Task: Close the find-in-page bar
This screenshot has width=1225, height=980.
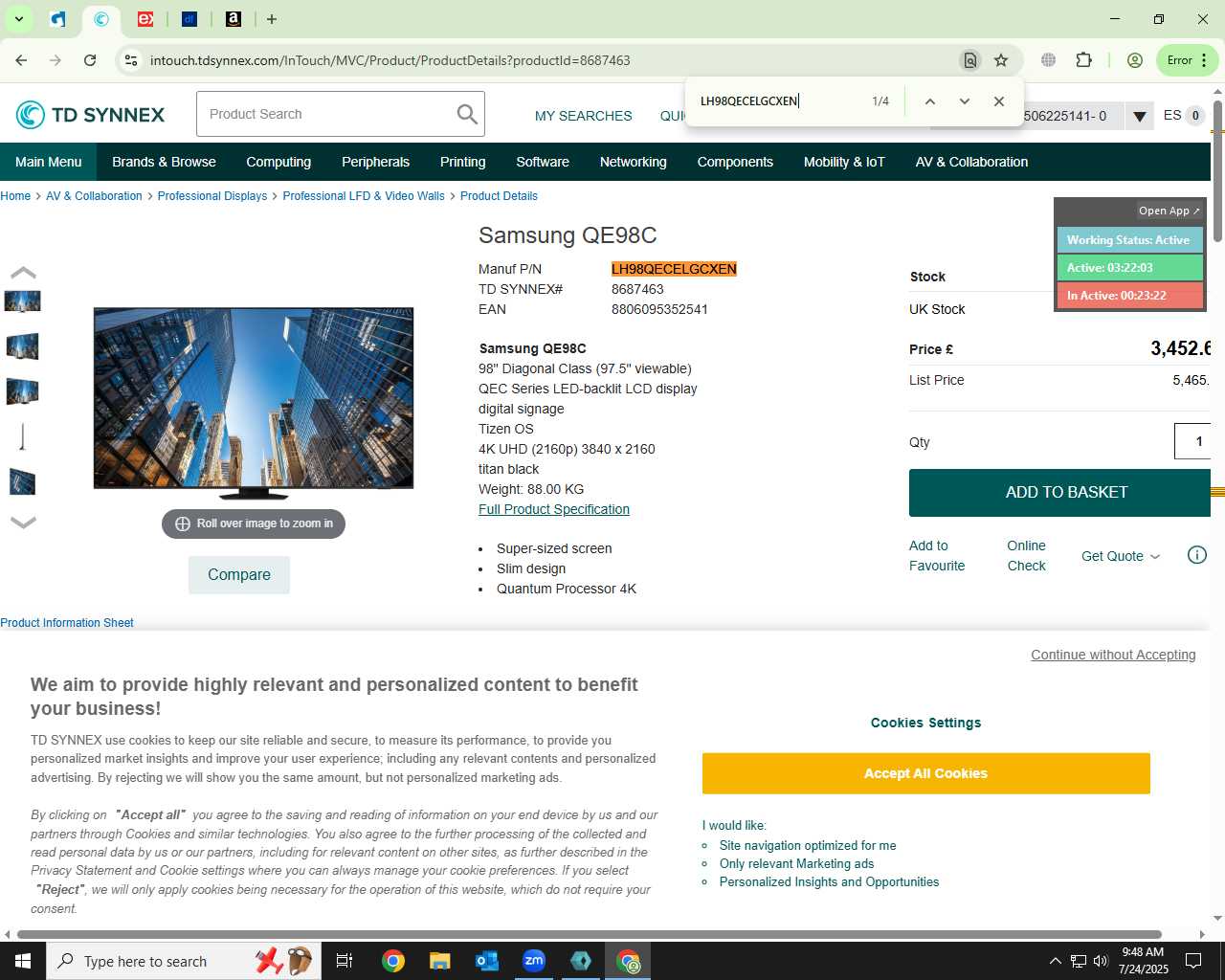Action: [998, 101]
